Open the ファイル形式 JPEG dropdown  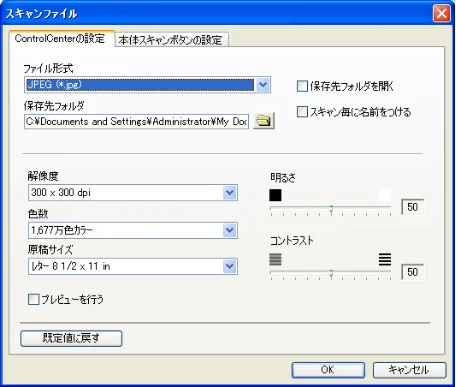coord(263,85)
